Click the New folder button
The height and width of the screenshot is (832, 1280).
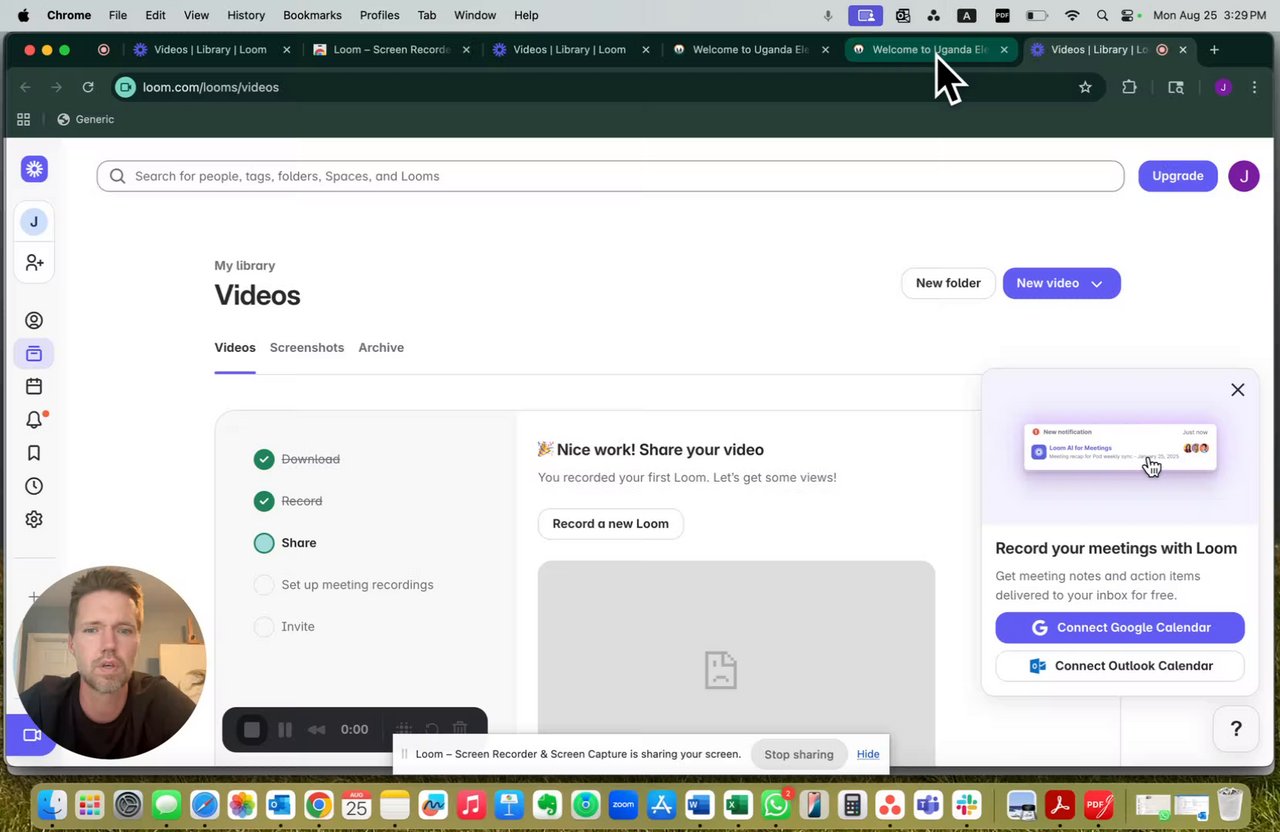[948, 283]
